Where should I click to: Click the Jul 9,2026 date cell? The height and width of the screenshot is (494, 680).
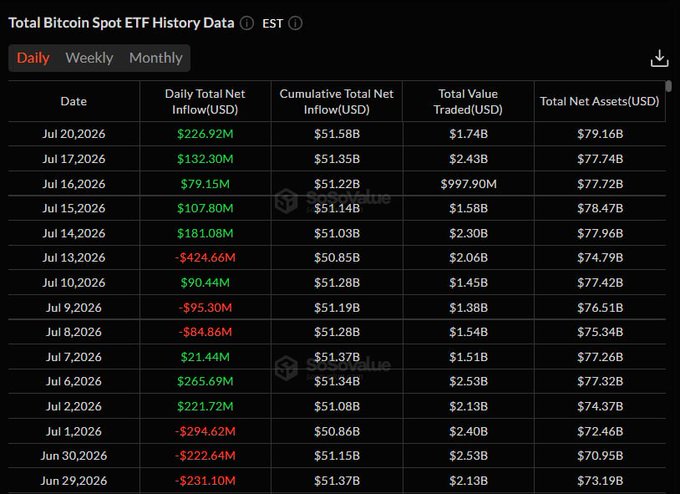(x=74, y=308)
